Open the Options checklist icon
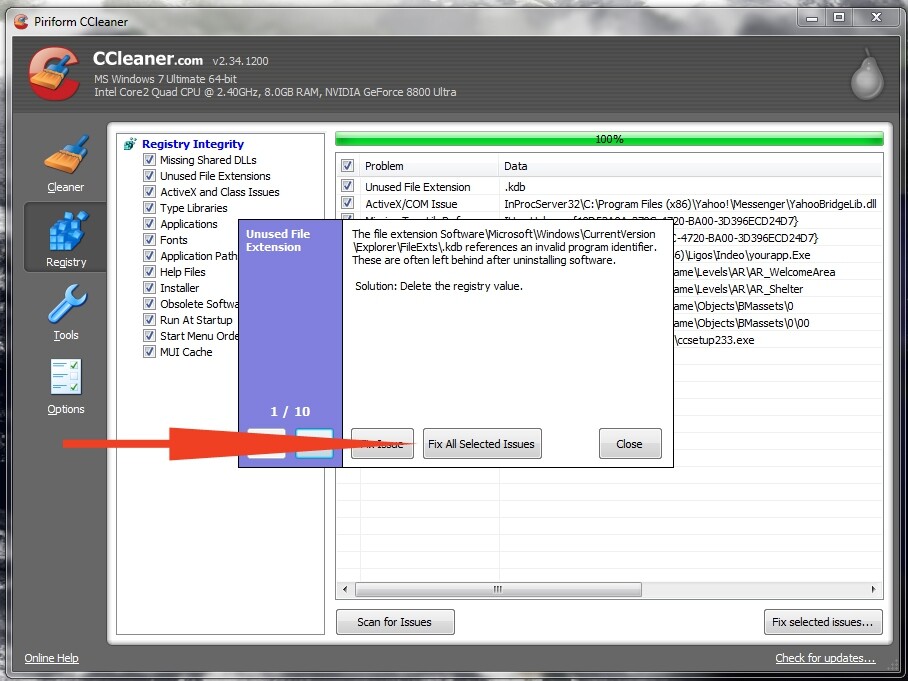908x681 pixels. point(65,377)
